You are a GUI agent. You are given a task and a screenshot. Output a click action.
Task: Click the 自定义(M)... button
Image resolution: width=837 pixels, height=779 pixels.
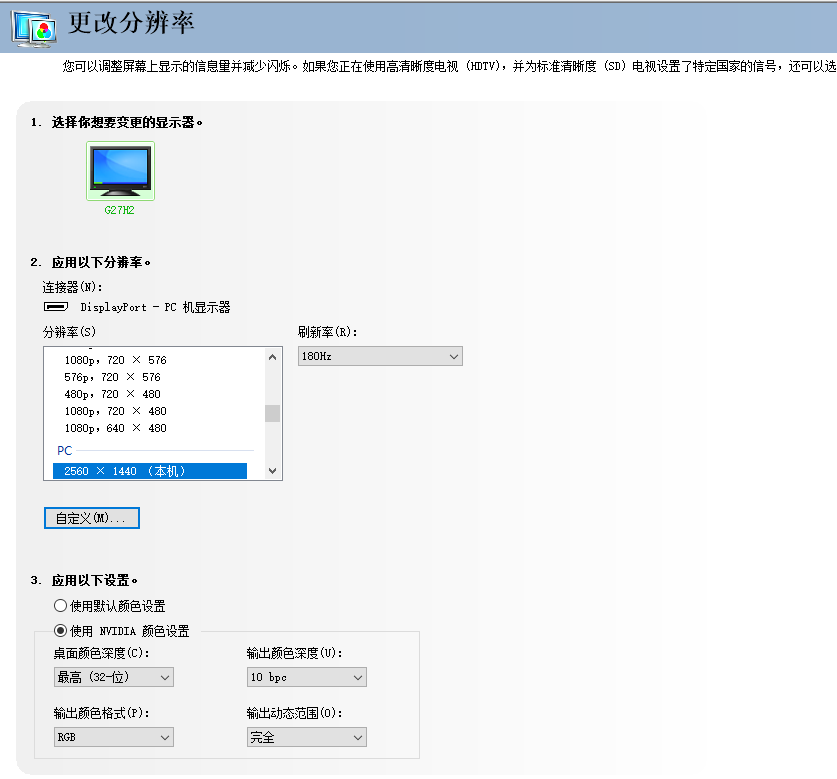pyautogui.click(x=91, y=518)
